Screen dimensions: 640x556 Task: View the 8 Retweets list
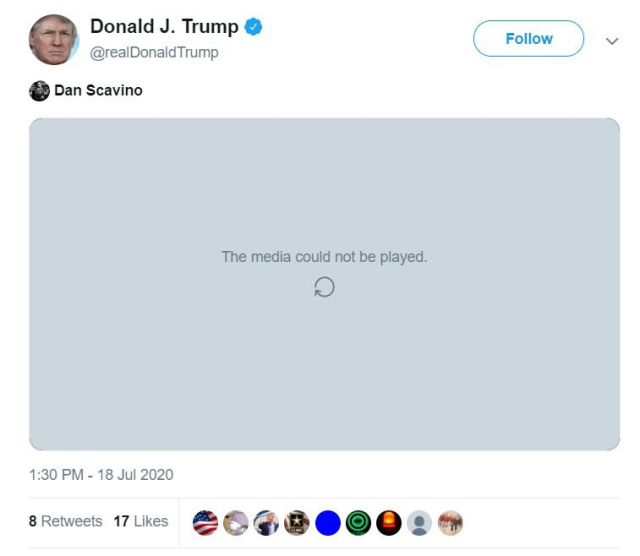[65, 521]
